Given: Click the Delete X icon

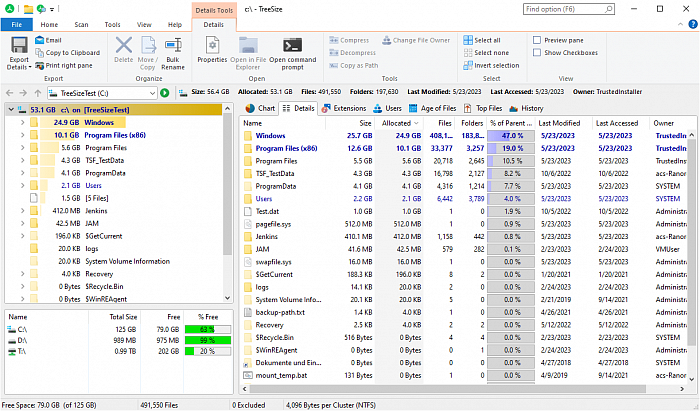Looking at the screenshot, I should click(x=124, y=45).
